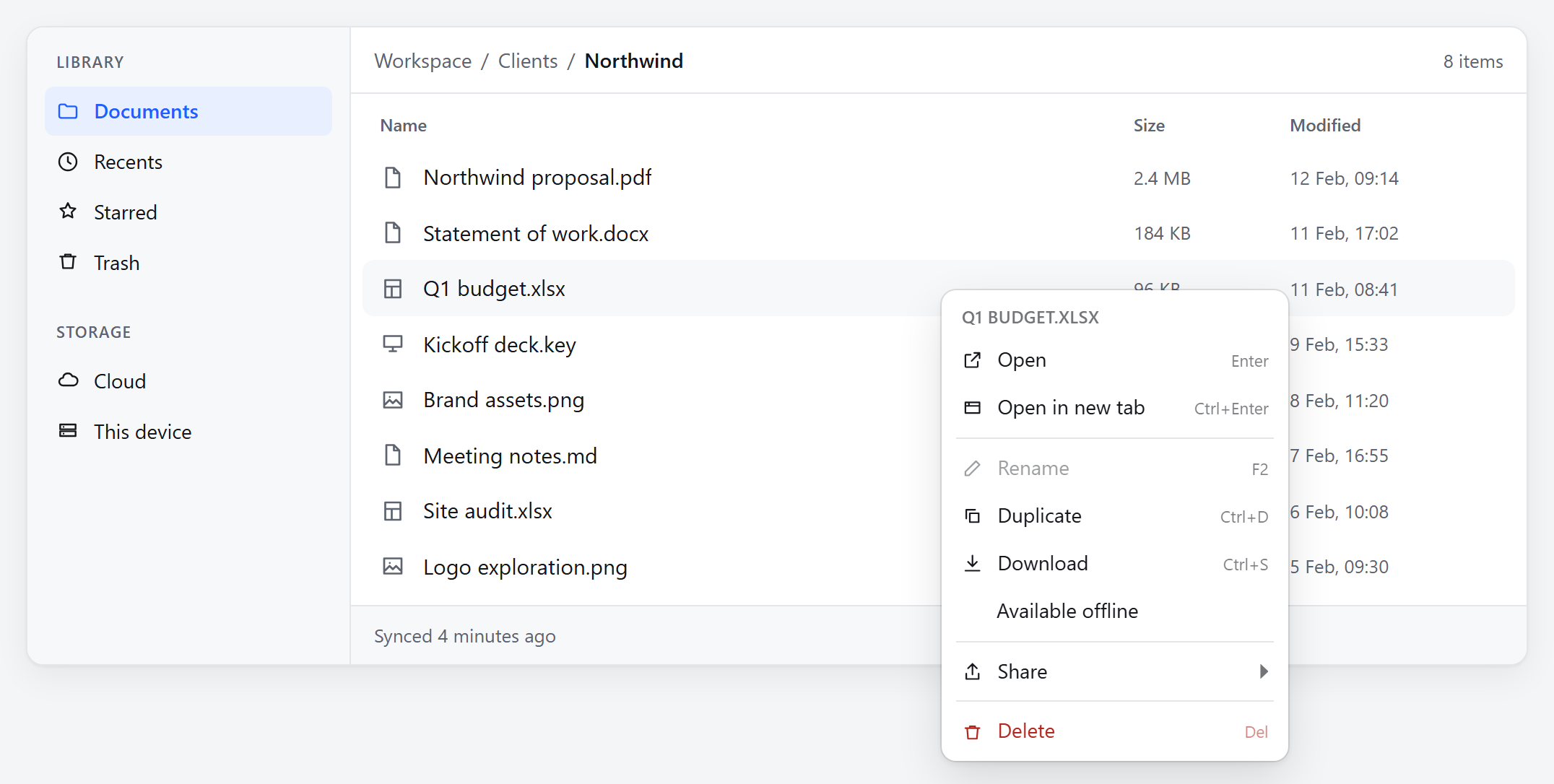The width and height of the screenshot is (1554, 784).
Task: Click the Duplicate copy icon in context menu
Action: tap(973, 516)
